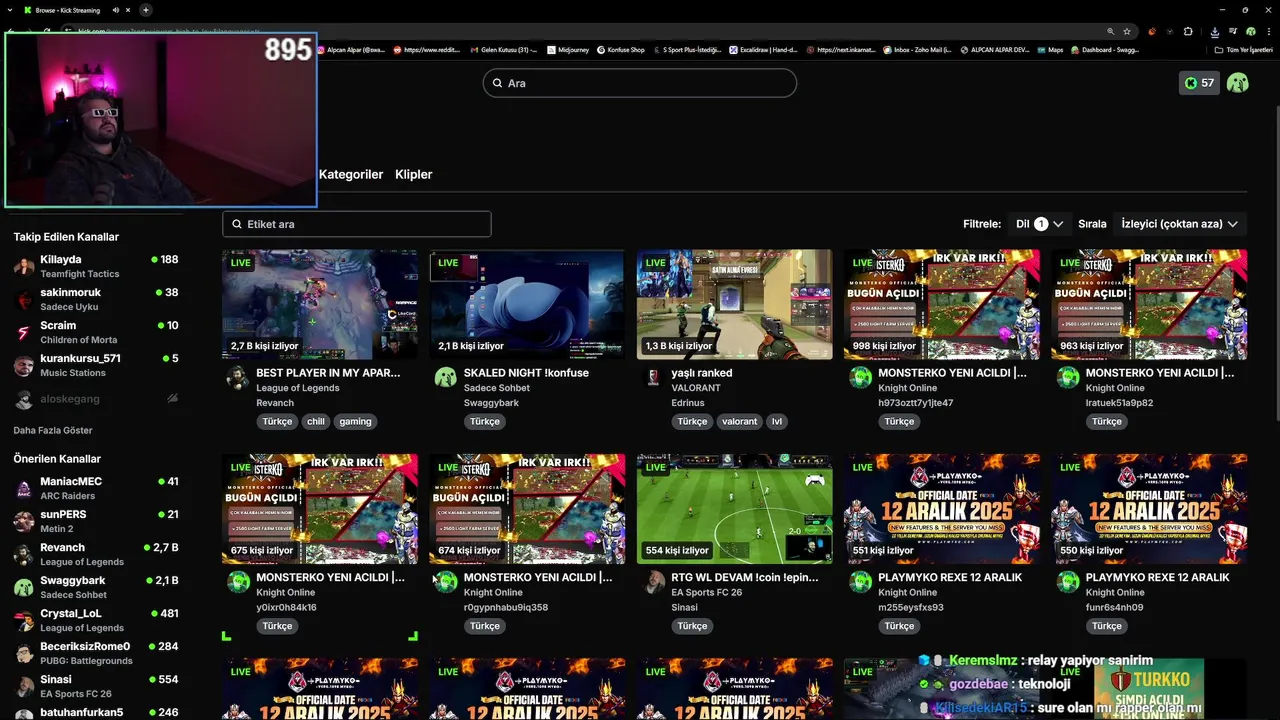1280x720 pixels.
Task: Bookmark this page with the star icon
Action: click(1127, 31)
